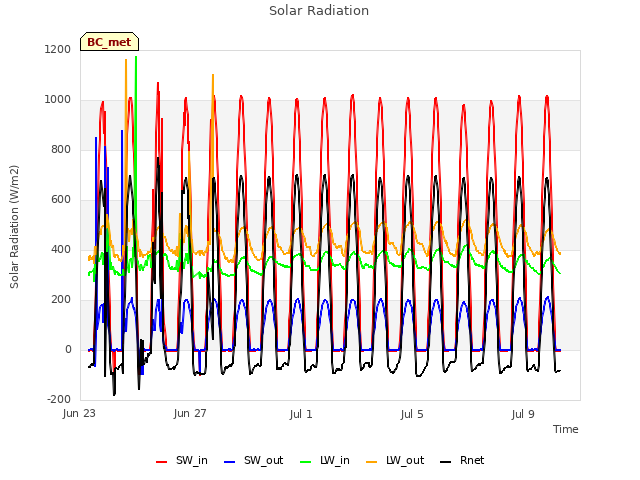640x480 pixels.
Task: Toggle the LW_in legend entry
Action: click(325, 460)
